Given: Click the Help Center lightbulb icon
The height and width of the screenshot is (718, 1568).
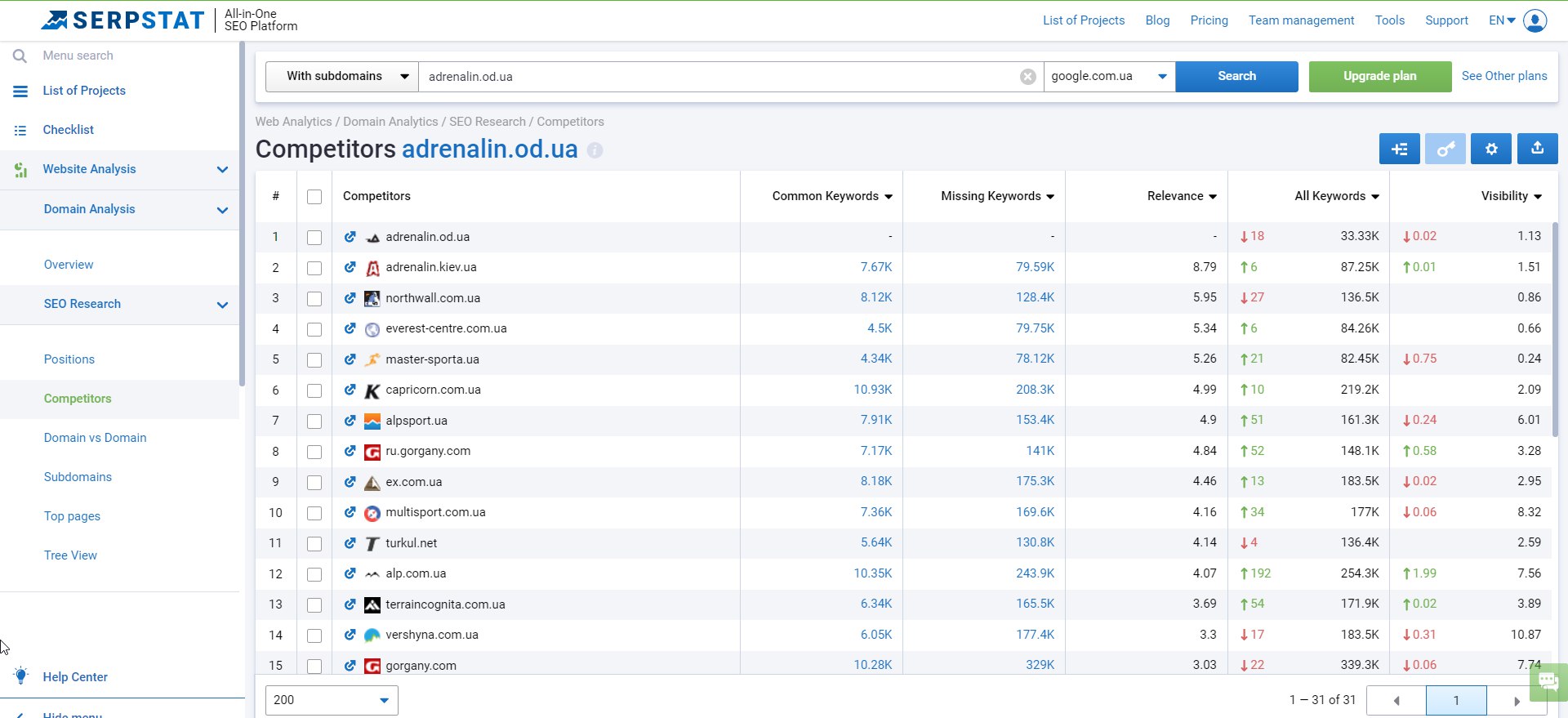Looking at the screenshot, I should [21, 676].
